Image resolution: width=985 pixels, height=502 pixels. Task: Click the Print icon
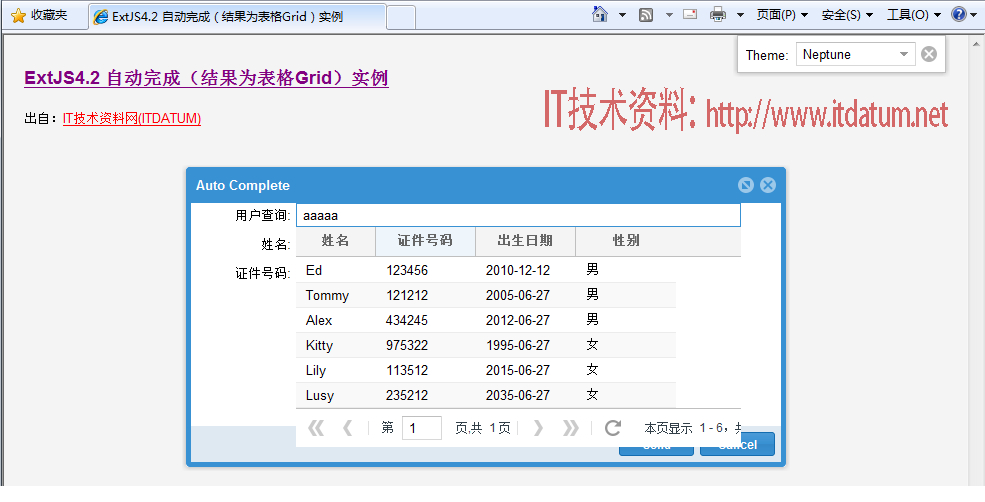[718, 15]
